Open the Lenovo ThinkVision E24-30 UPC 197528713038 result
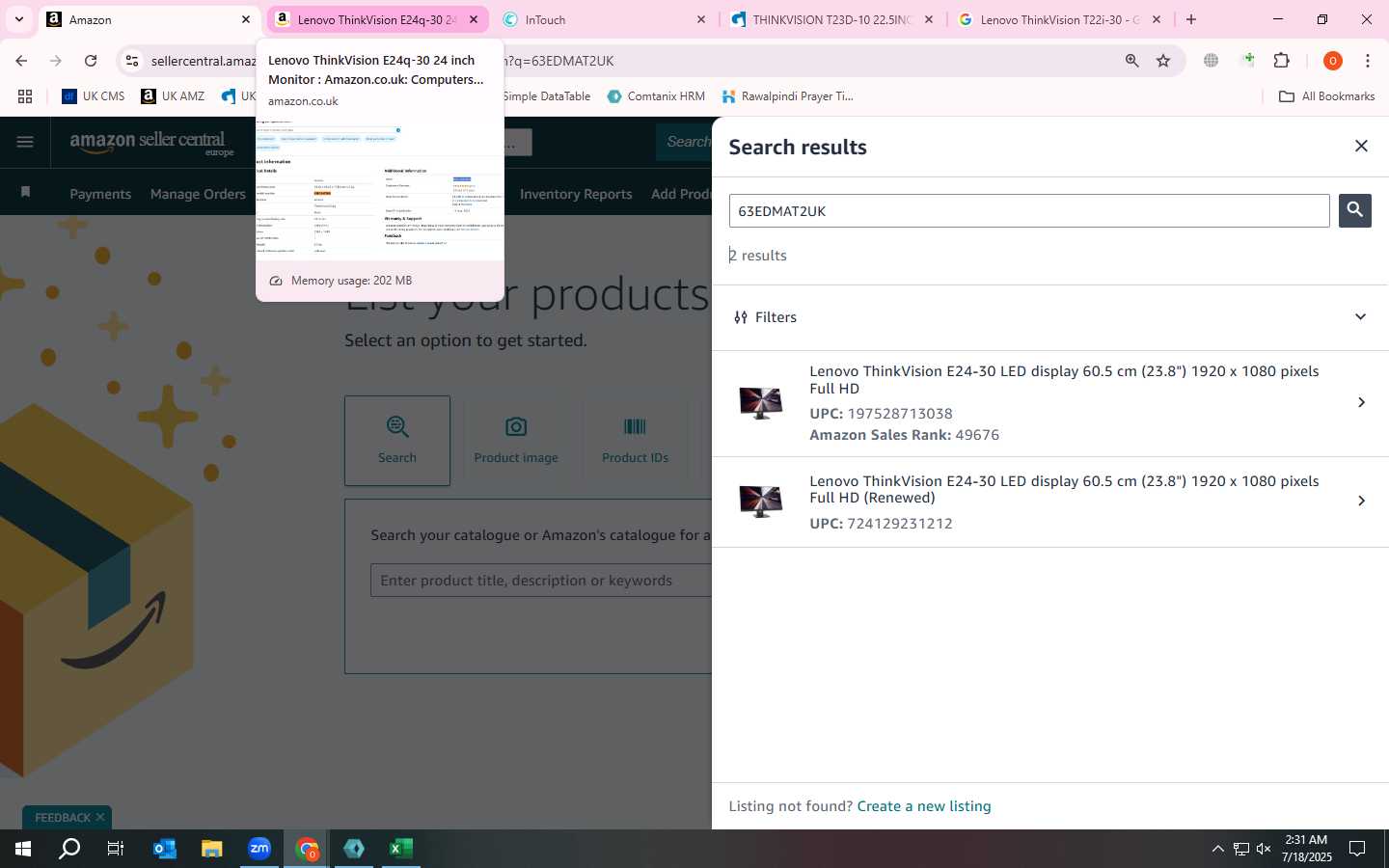1389x868 pixels. [1050, 402]
